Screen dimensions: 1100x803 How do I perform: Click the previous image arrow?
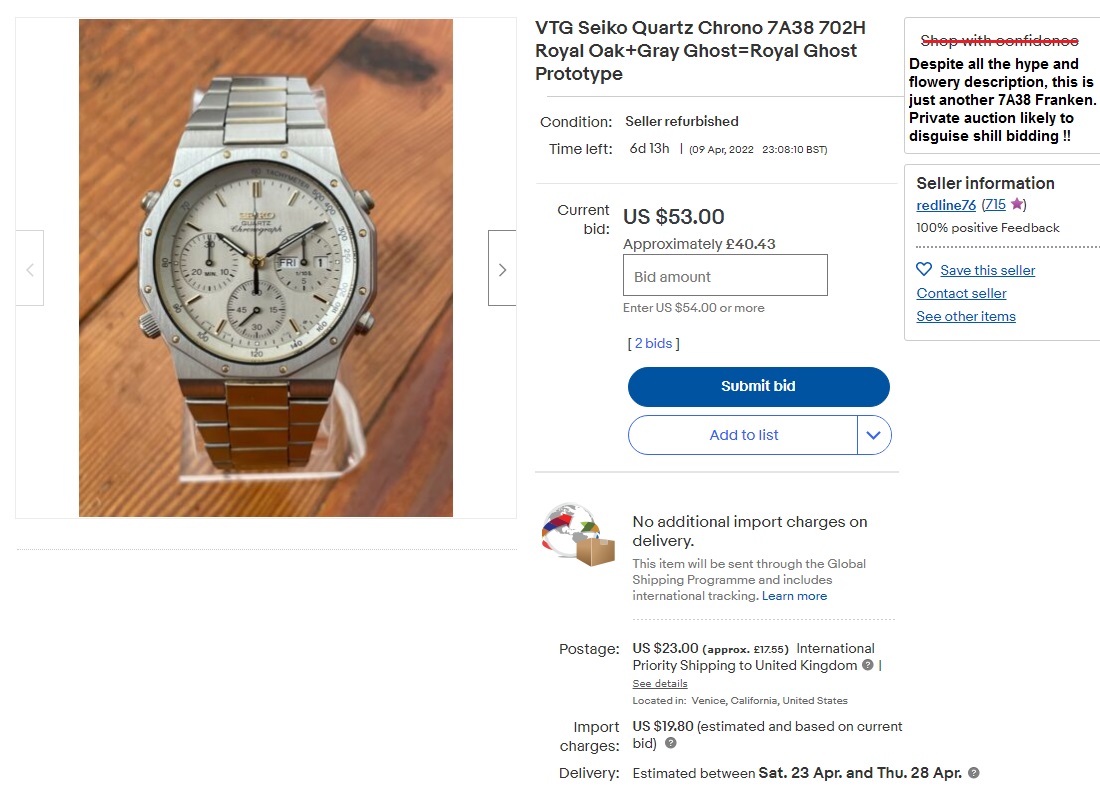(x=29, y=268)
